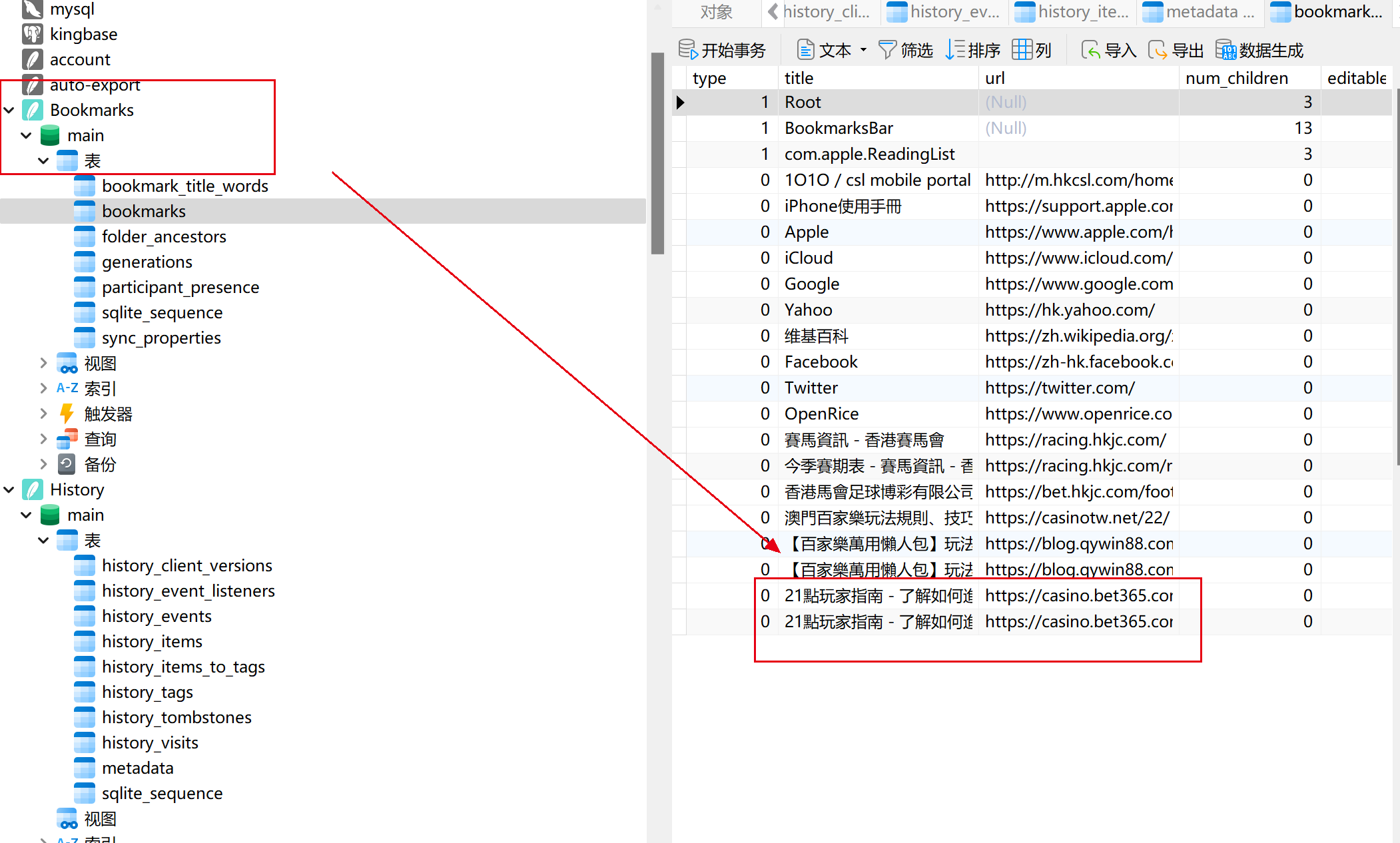
Task: Click the generations table icon
Action: 85,262
